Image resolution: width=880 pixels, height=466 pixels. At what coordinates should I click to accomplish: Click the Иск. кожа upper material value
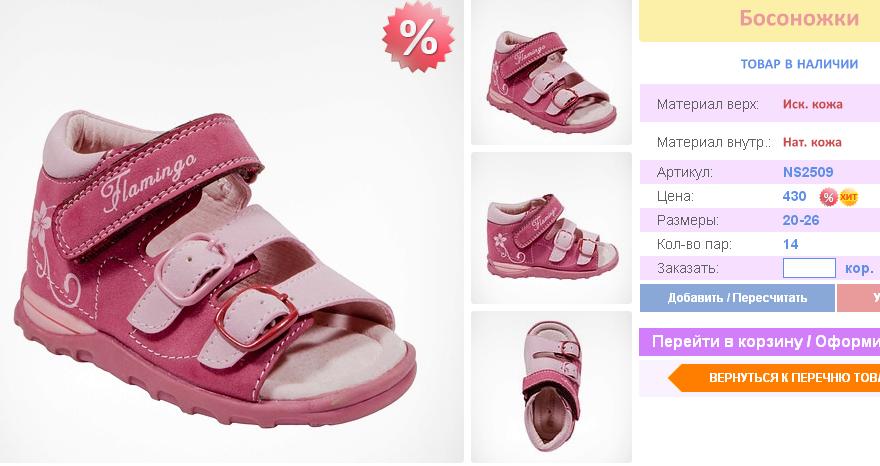[x=812, y=104]
